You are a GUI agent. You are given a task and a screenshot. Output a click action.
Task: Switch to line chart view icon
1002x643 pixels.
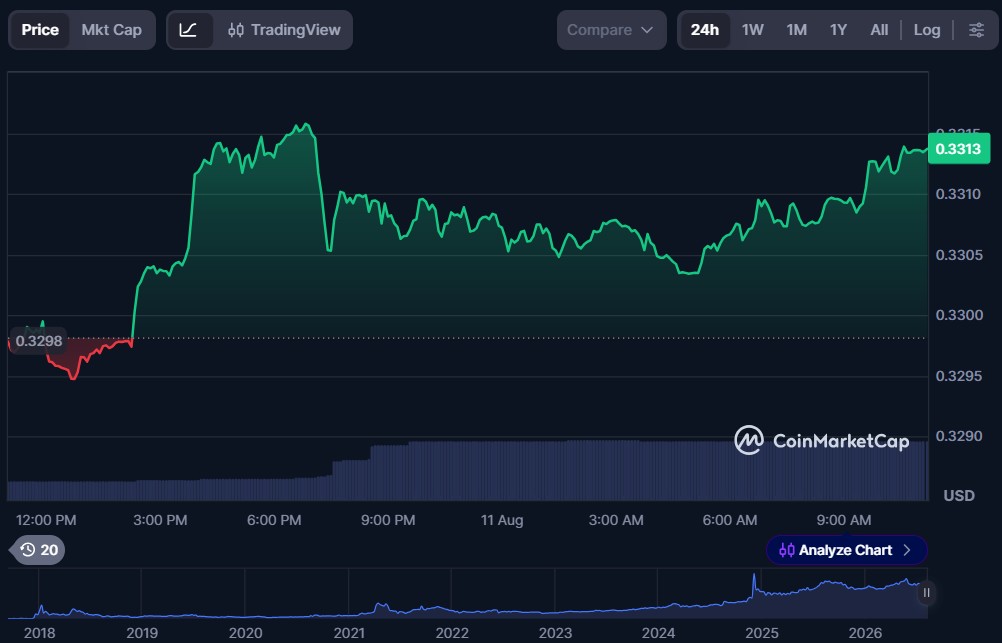coord(189,30)
